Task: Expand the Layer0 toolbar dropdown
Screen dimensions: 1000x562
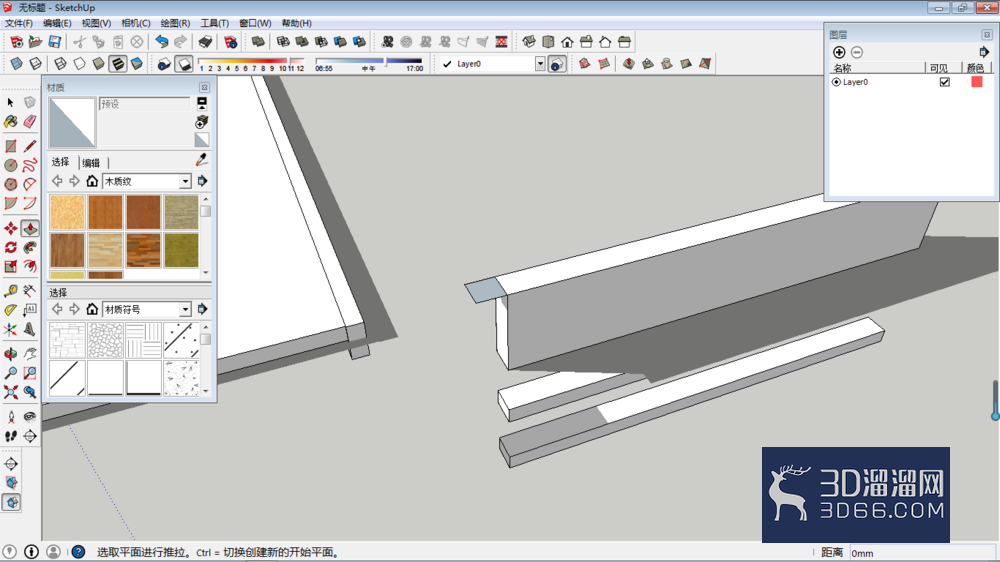Action: pos(540,64)
